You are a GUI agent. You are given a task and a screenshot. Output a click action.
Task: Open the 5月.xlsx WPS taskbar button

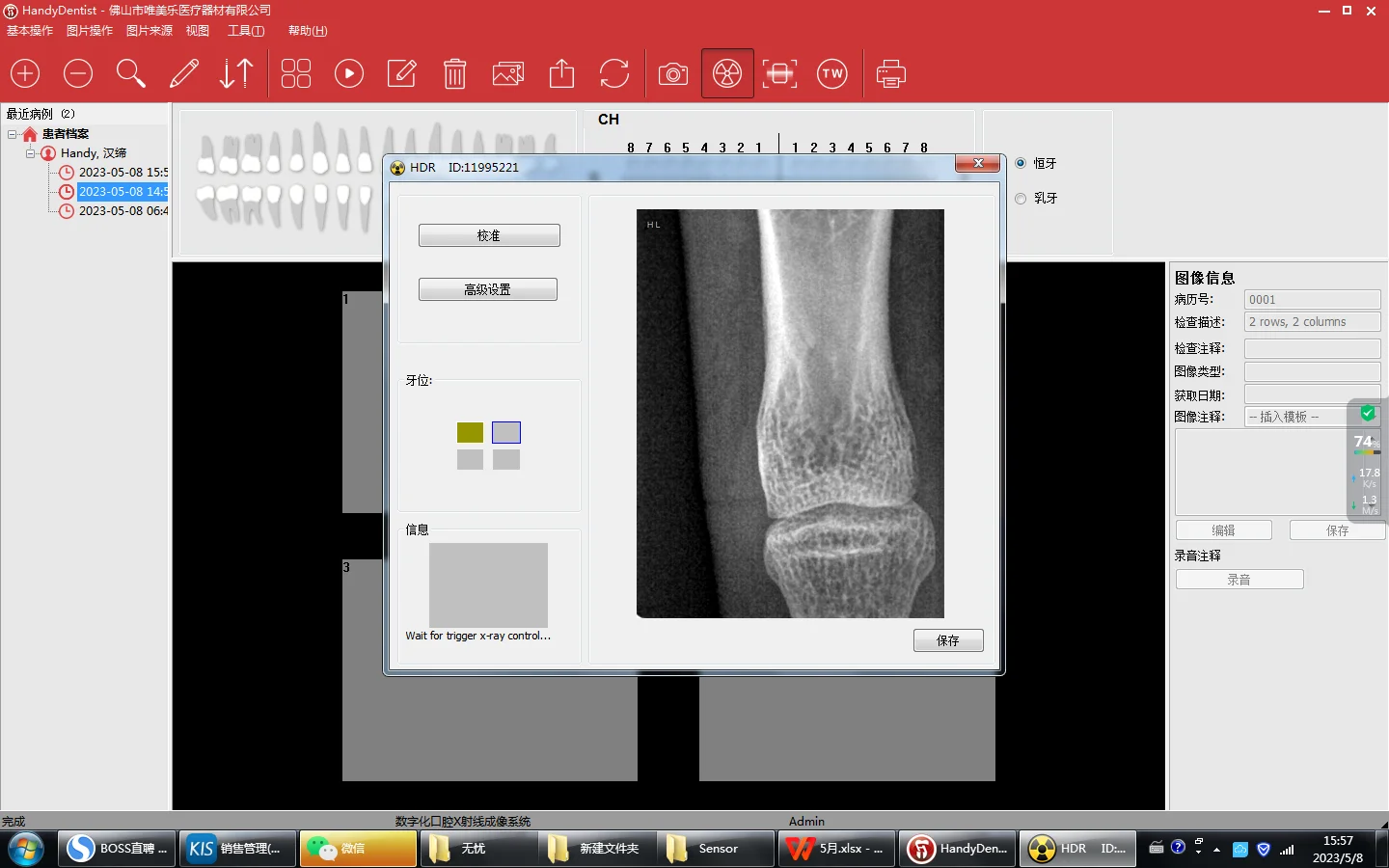837,849
